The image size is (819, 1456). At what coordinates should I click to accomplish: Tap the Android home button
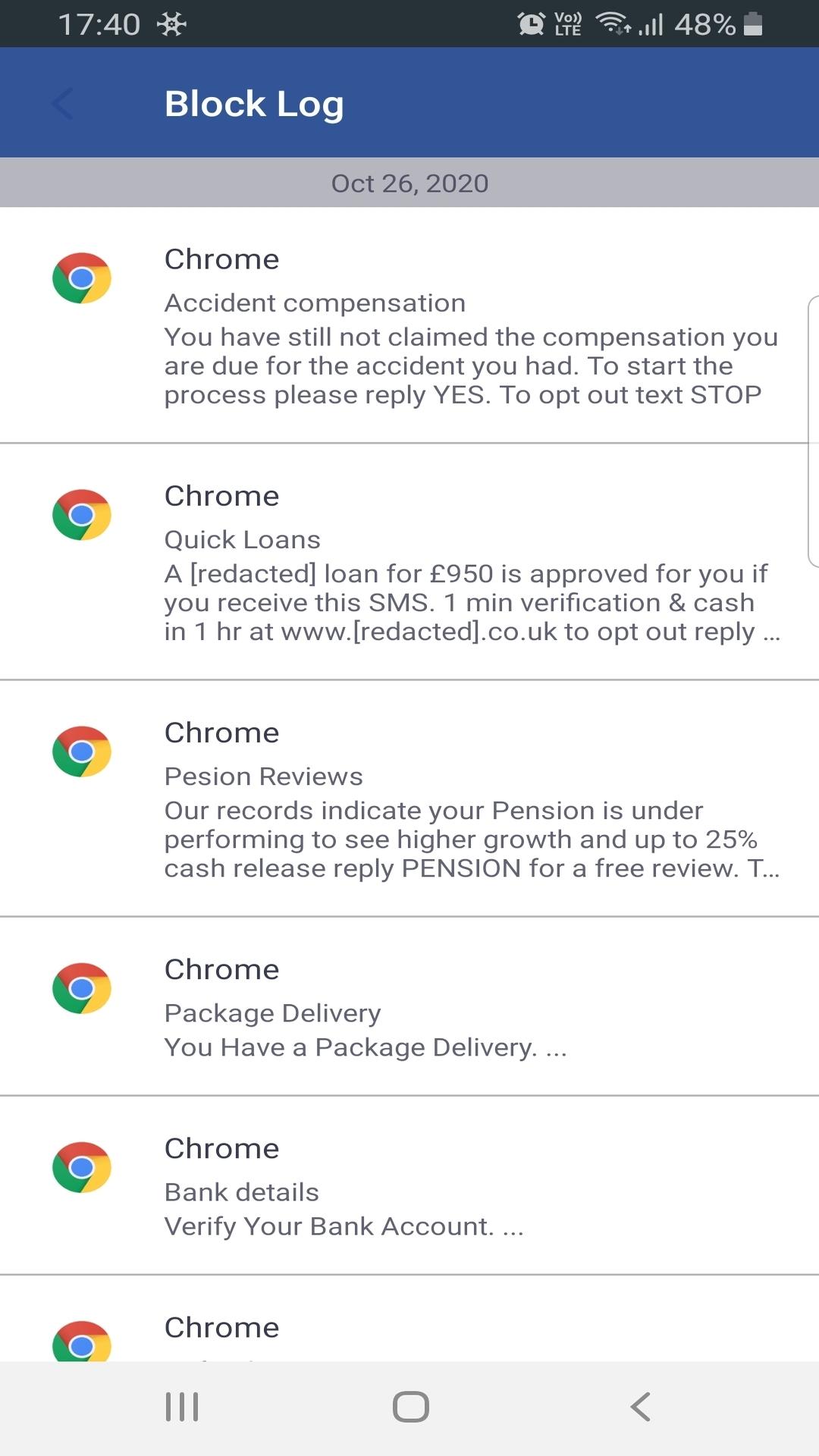click(410, 1407)
